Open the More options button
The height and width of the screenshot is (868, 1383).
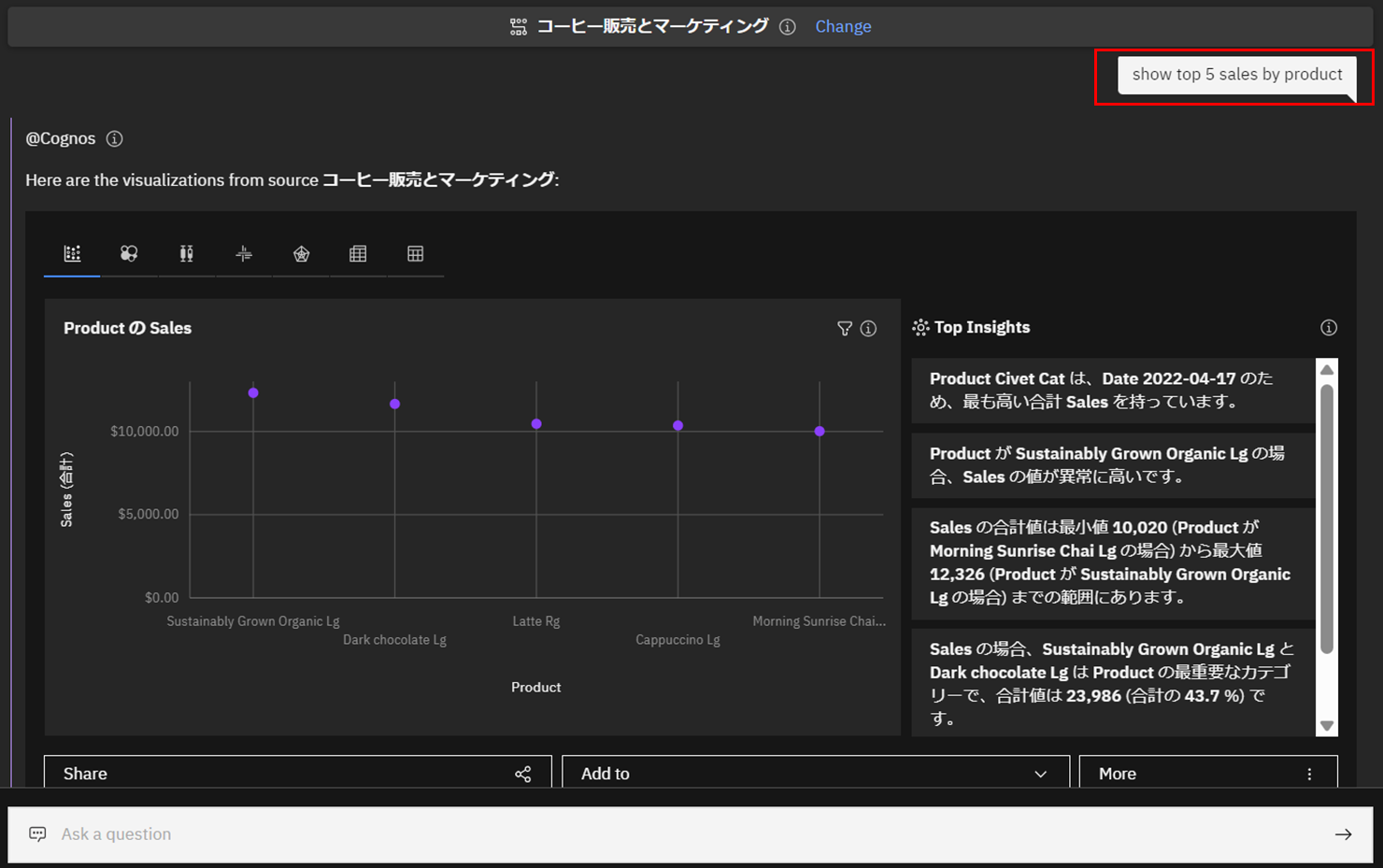[1208, 773]
